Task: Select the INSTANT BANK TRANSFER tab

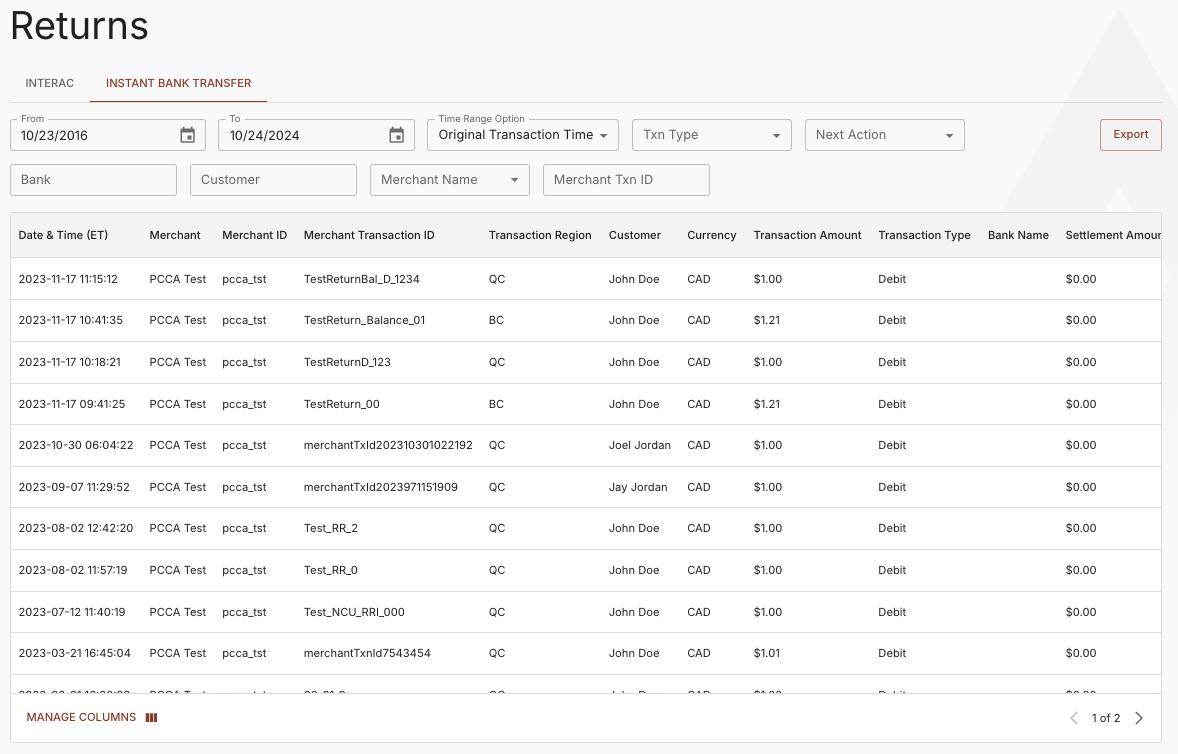Action: 178,83
